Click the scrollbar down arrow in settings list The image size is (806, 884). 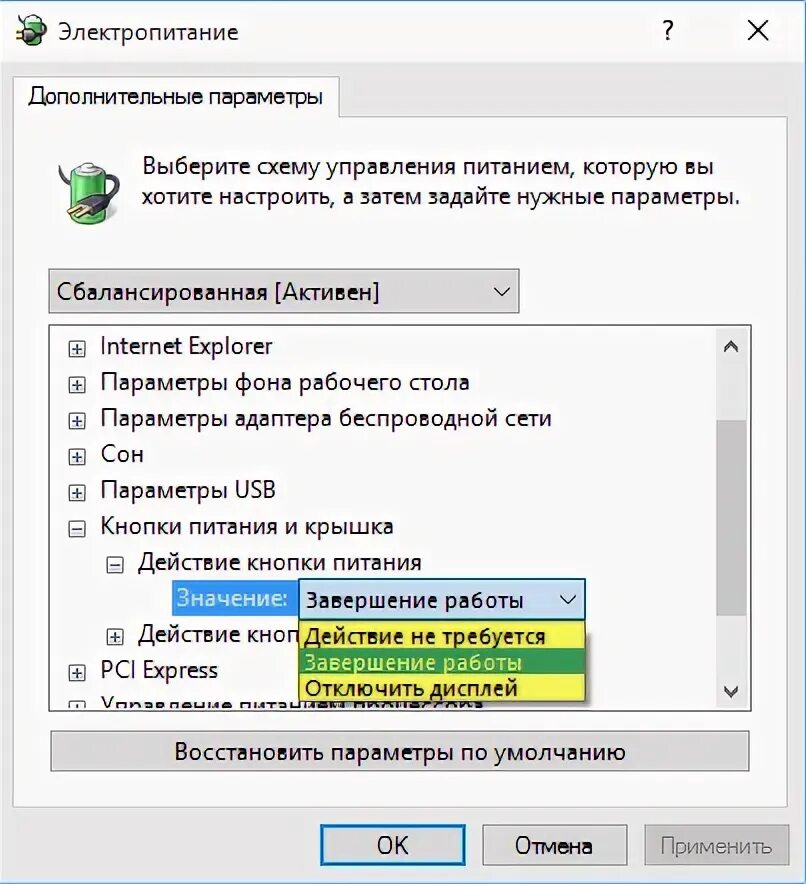coord(731,691)
